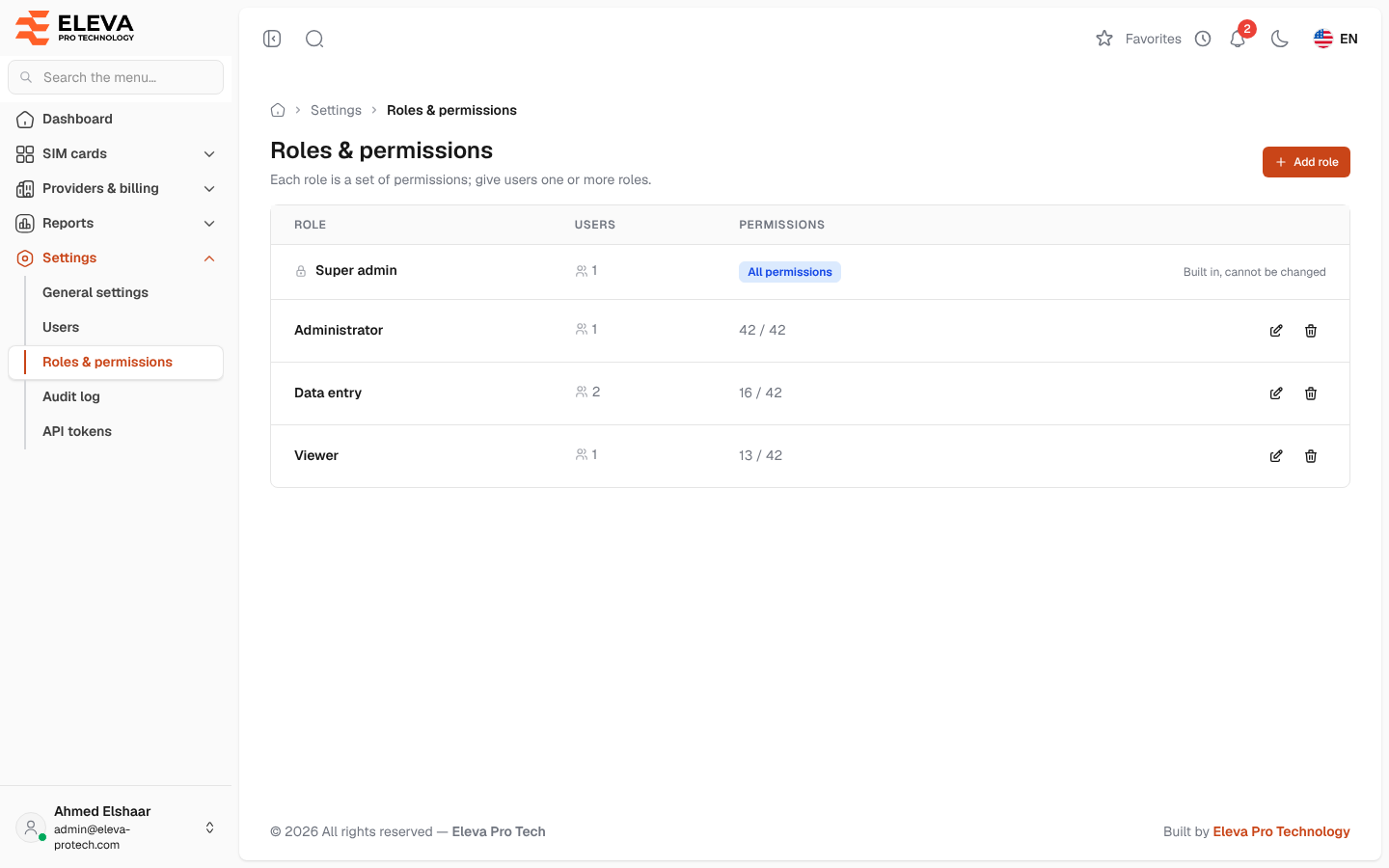Open the Users submenu item
The image size is (1389, 868).
coord(61,327)
